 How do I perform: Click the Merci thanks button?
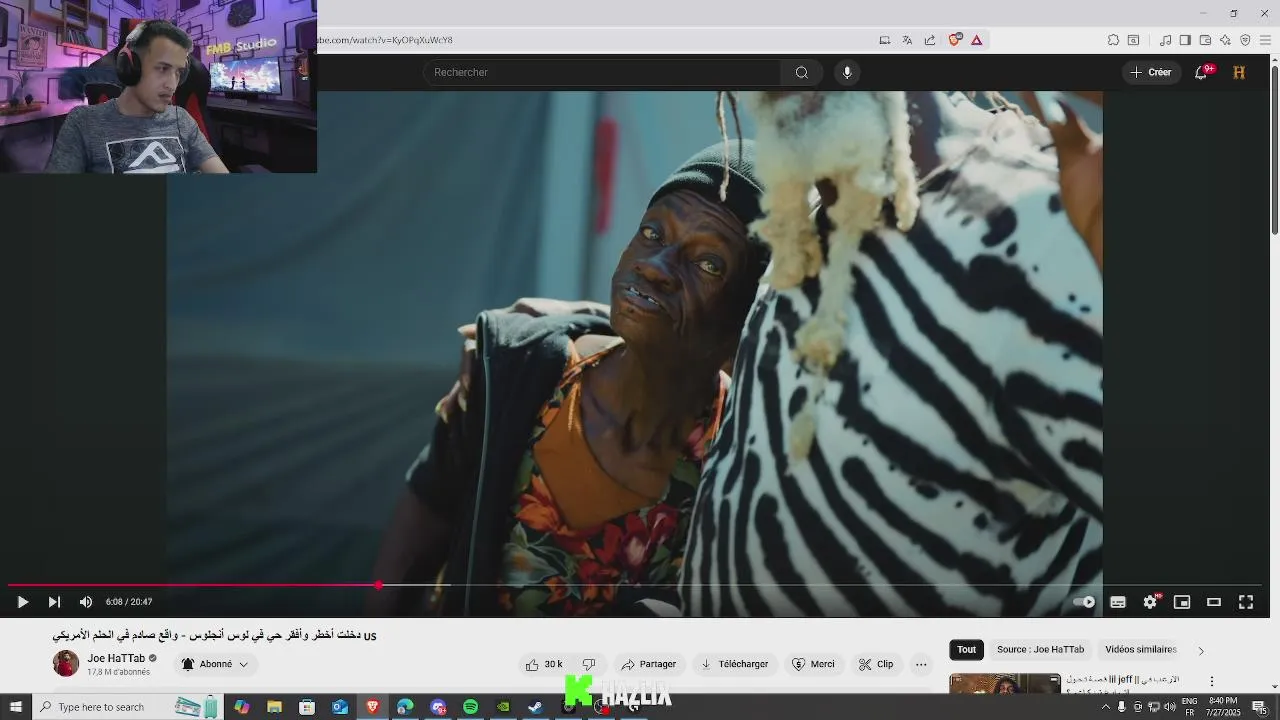(813, 664)
